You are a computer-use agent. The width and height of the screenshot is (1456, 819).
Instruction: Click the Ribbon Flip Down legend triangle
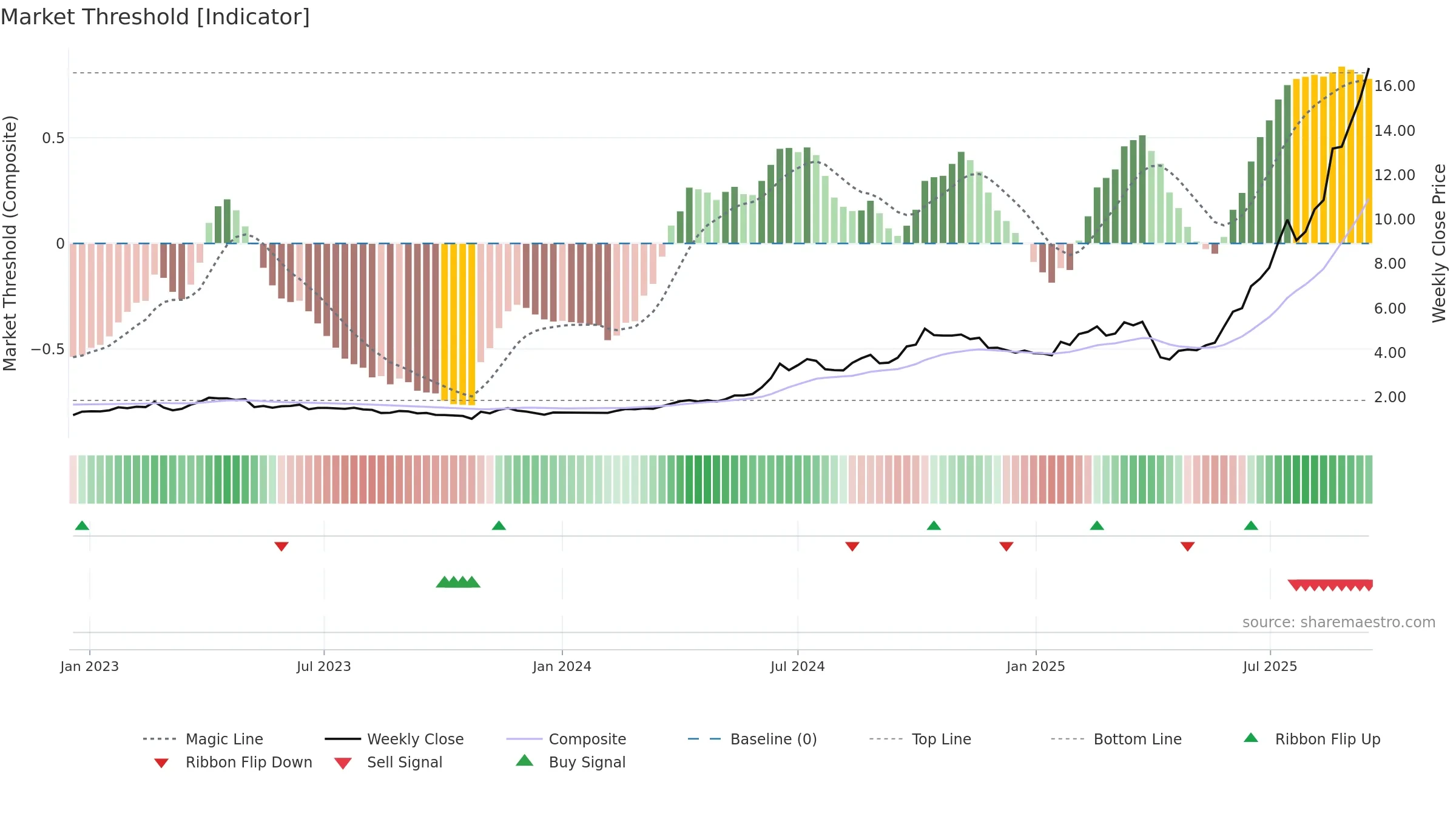[x=161, y=763]
